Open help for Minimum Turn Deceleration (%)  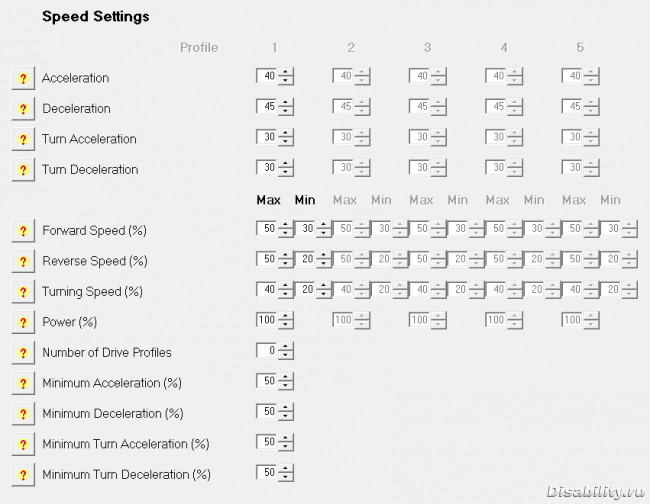[23, 475]
